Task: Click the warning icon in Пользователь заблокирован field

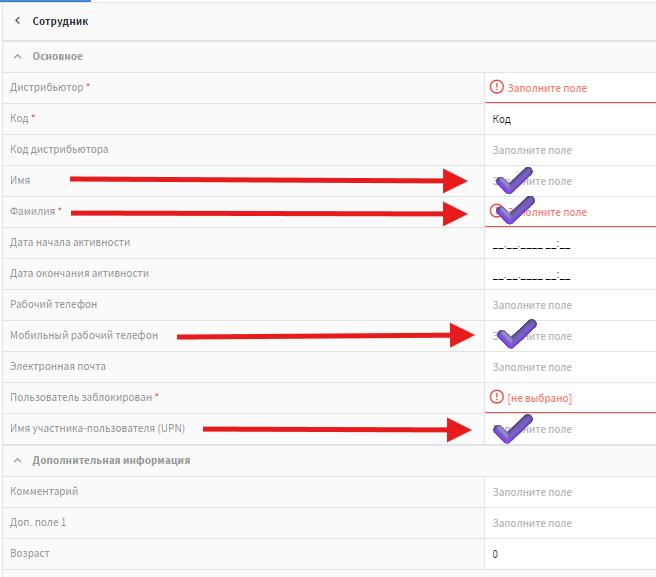Action: tap(497, 397)
